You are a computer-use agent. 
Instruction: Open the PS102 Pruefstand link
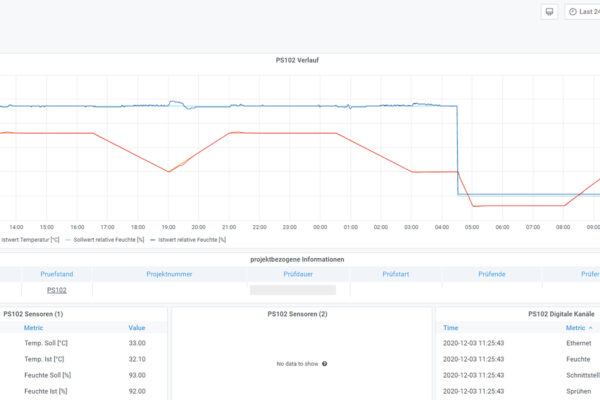tap(57, 290)
